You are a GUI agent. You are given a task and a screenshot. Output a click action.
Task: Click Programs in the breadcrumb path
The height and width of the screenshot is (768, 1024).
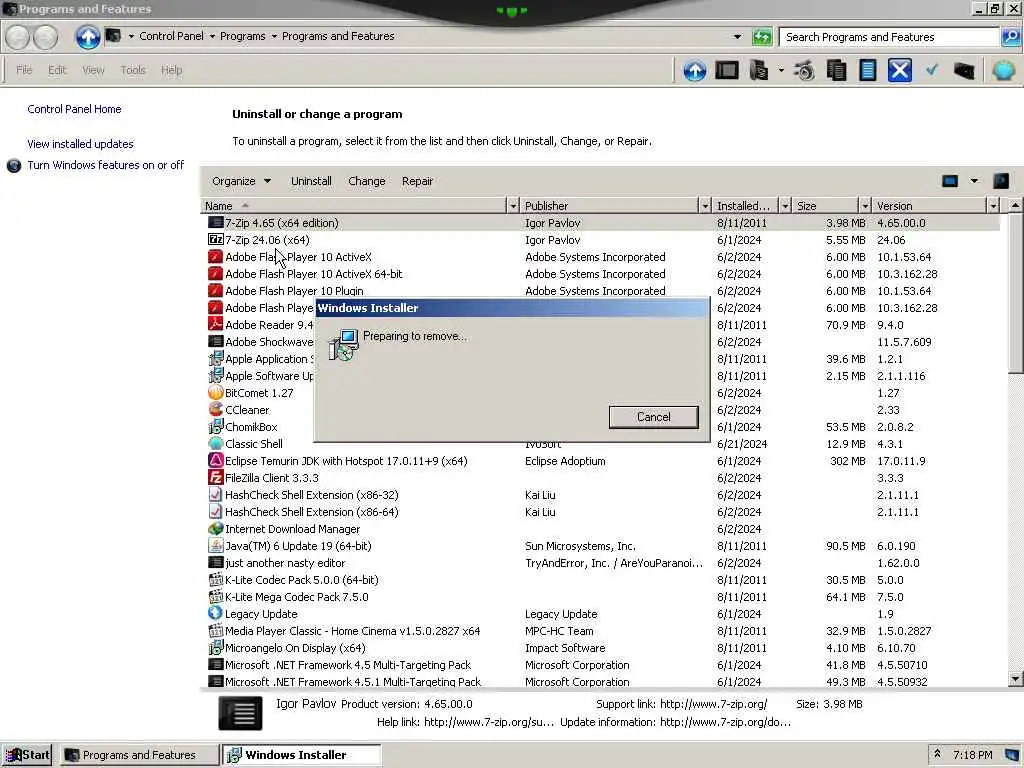pos(242,36)
